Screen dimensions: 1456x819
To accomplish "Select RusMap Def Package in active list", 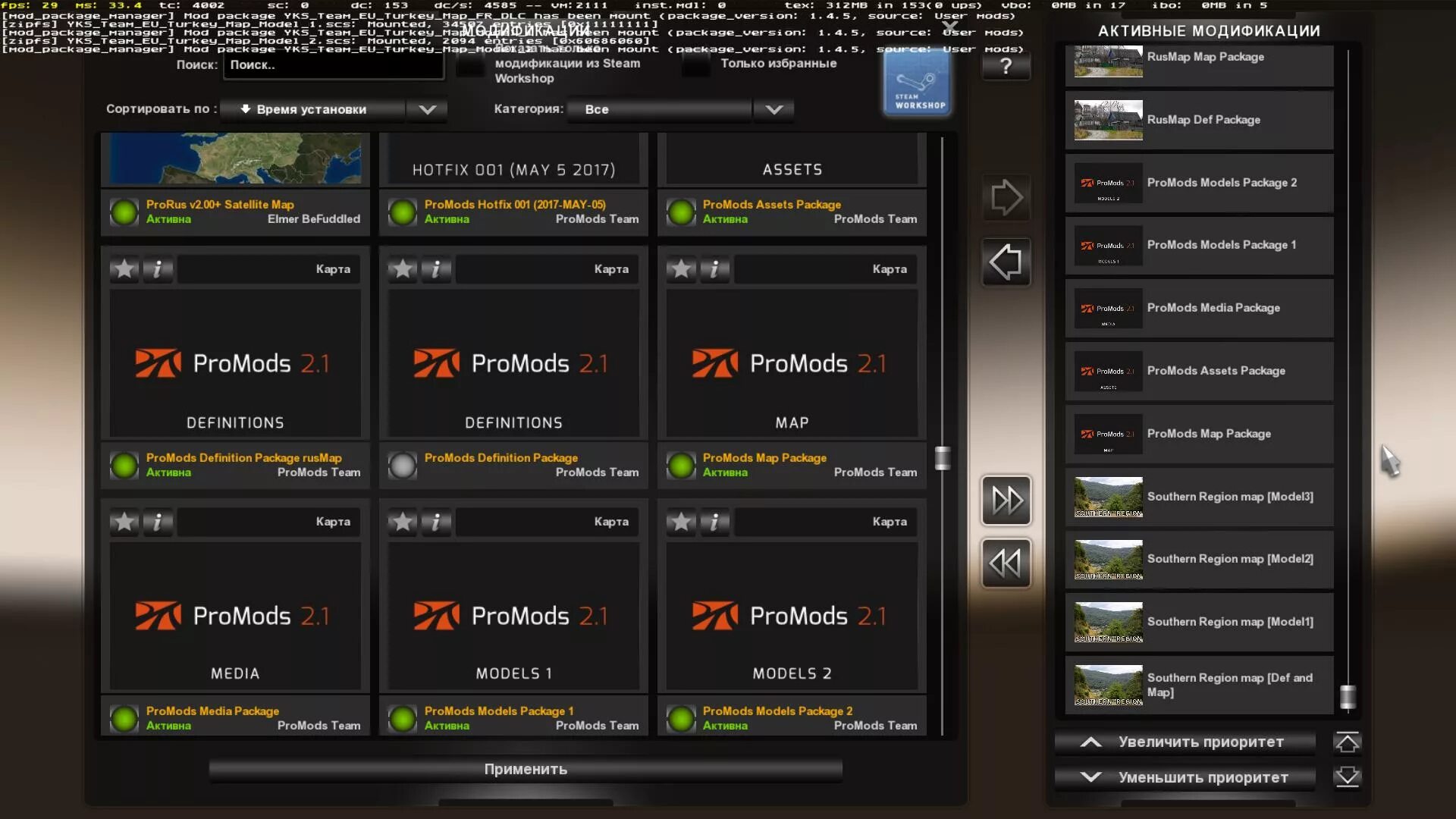I will (1200, 120).
